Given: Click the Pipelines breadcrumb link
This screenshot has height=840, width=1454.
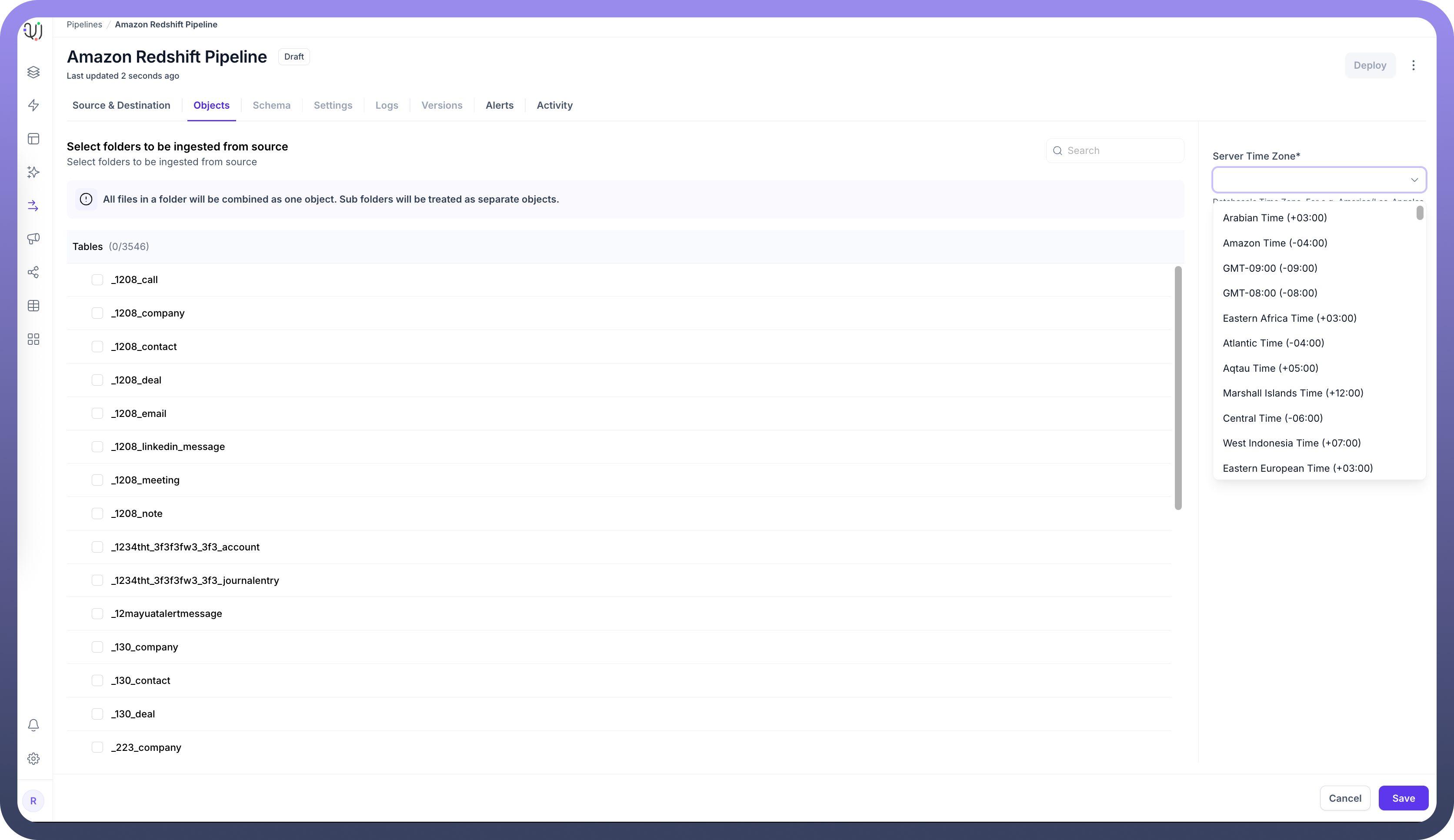Looking at the screenshot, I should point(84,24).
